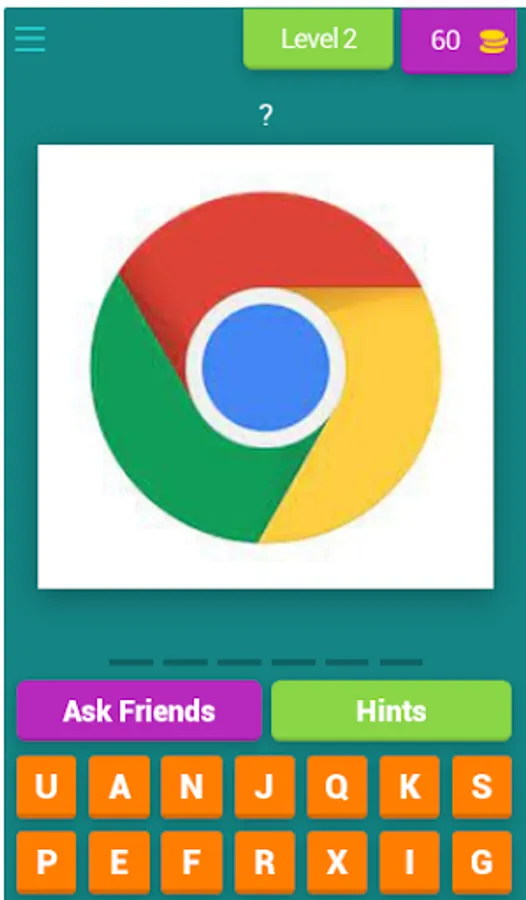Viewport: 526px width, 900px height.
Task: Select the letter P tile
Action: (46, 862)
